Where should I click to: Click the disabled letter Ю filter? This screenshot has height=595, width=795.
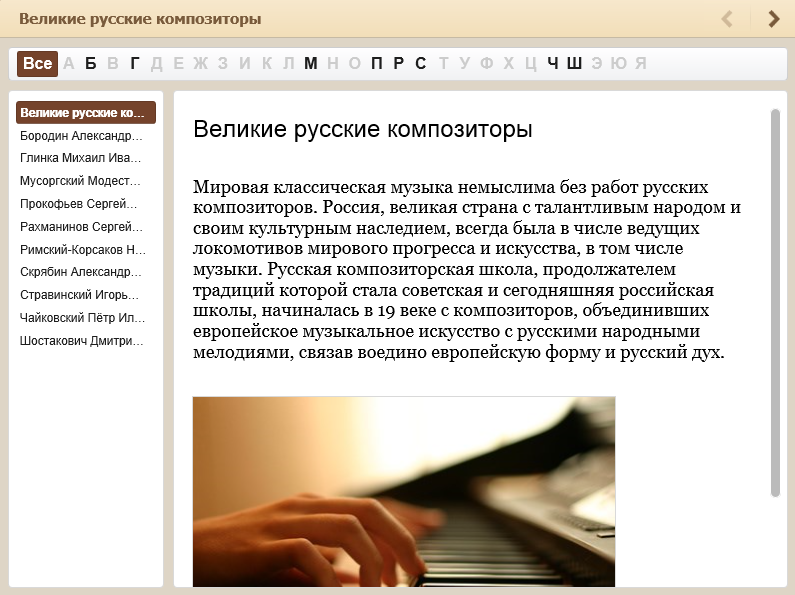pos(619,64)
